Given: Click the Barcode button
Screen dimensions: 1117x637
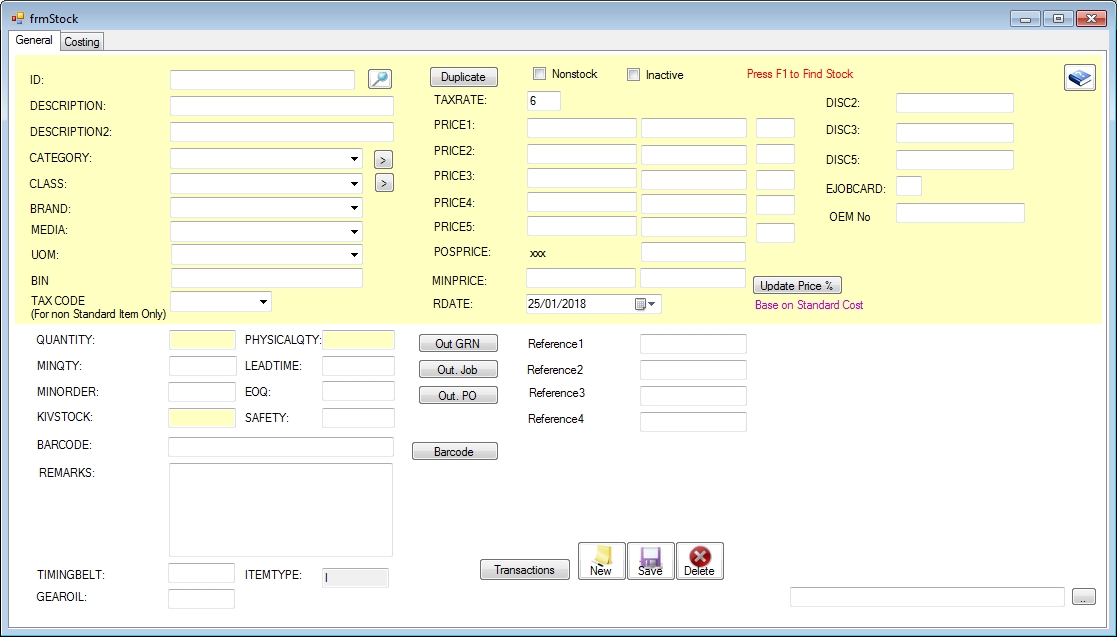Looking at the screenshot, I should click(x=454, y=452).
